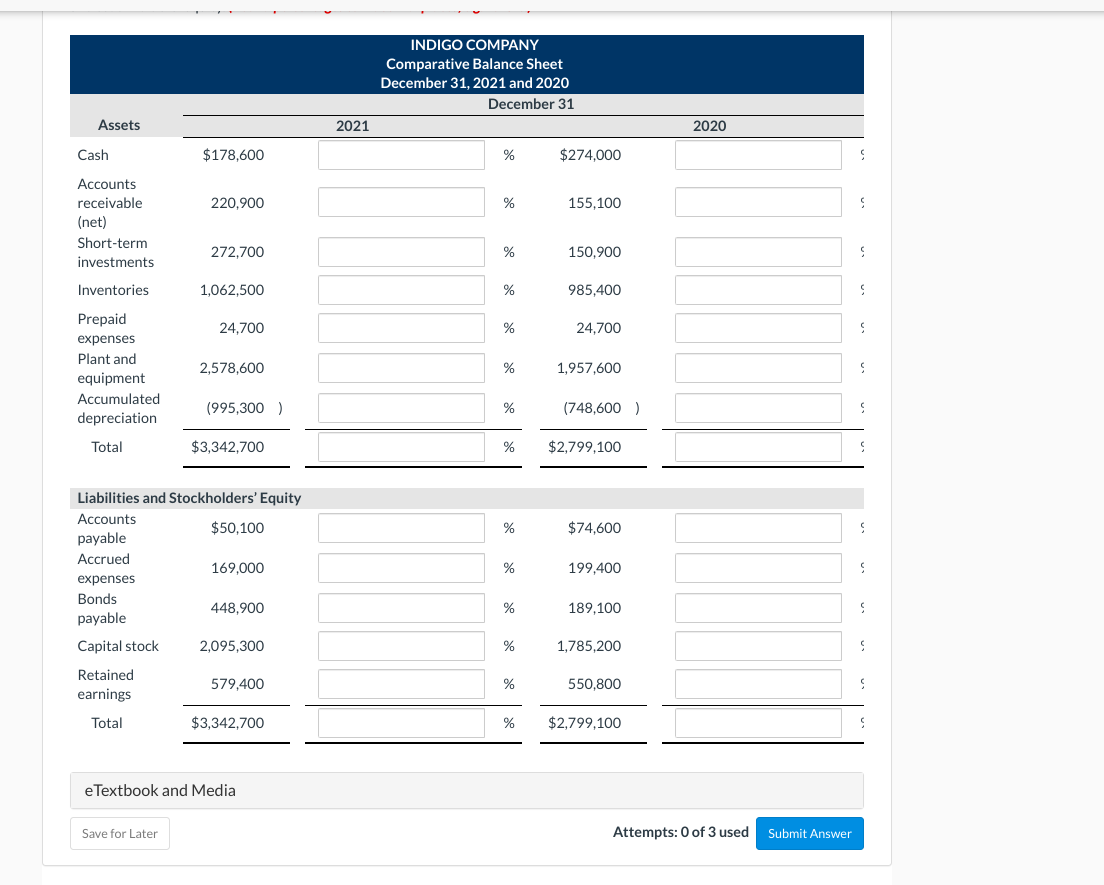Viewport: 1104px width, 885px height.
Task: Click the 550,800 Retained earnings 2020 value
Action: pyautogui.click(x=594, y=684)
